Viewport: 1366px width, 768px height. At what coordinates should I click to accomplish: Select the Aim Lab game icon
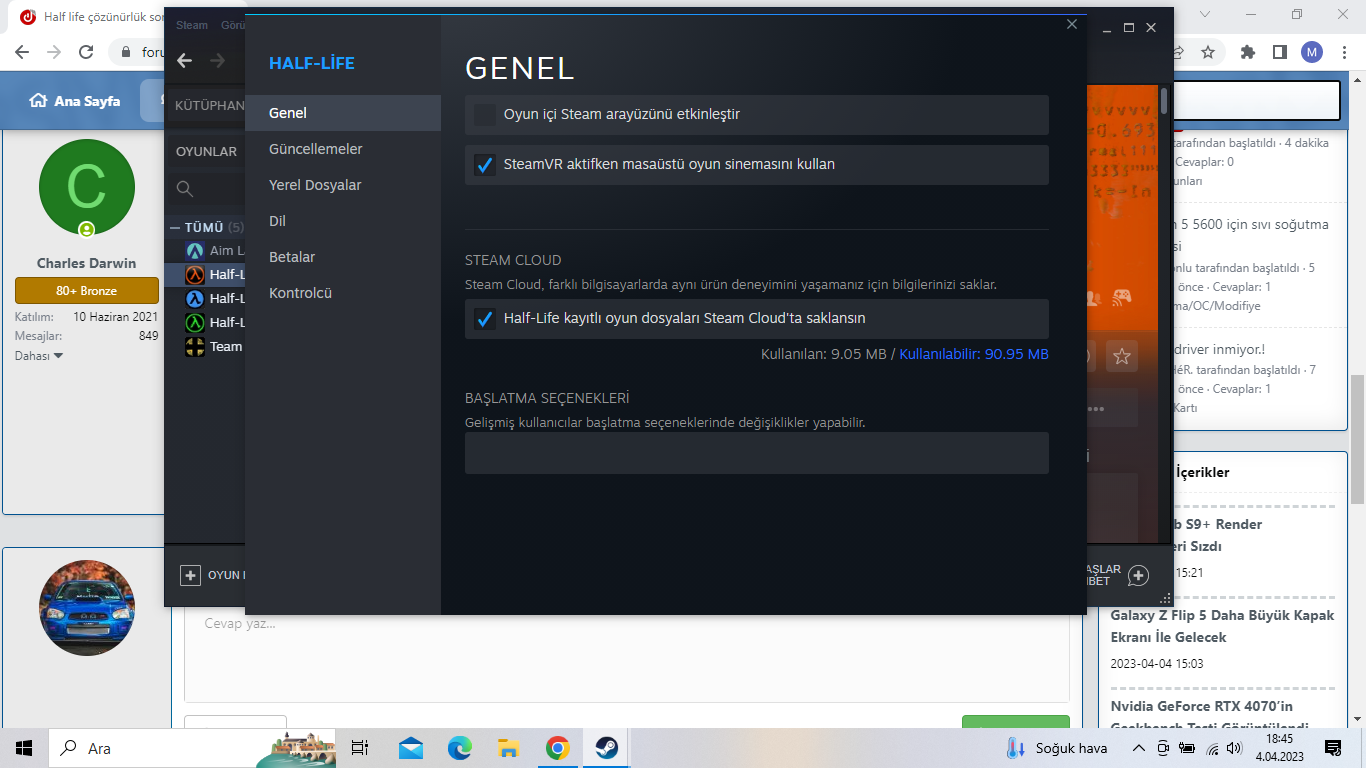(x=195, y=251)
